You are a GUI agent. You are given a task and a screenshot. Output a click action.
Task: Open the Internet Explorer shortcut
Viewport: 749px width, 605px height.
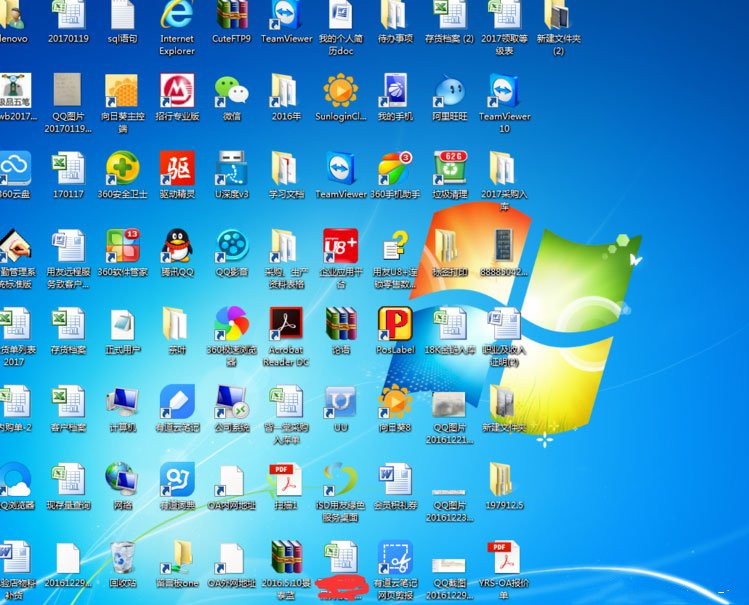177,28
